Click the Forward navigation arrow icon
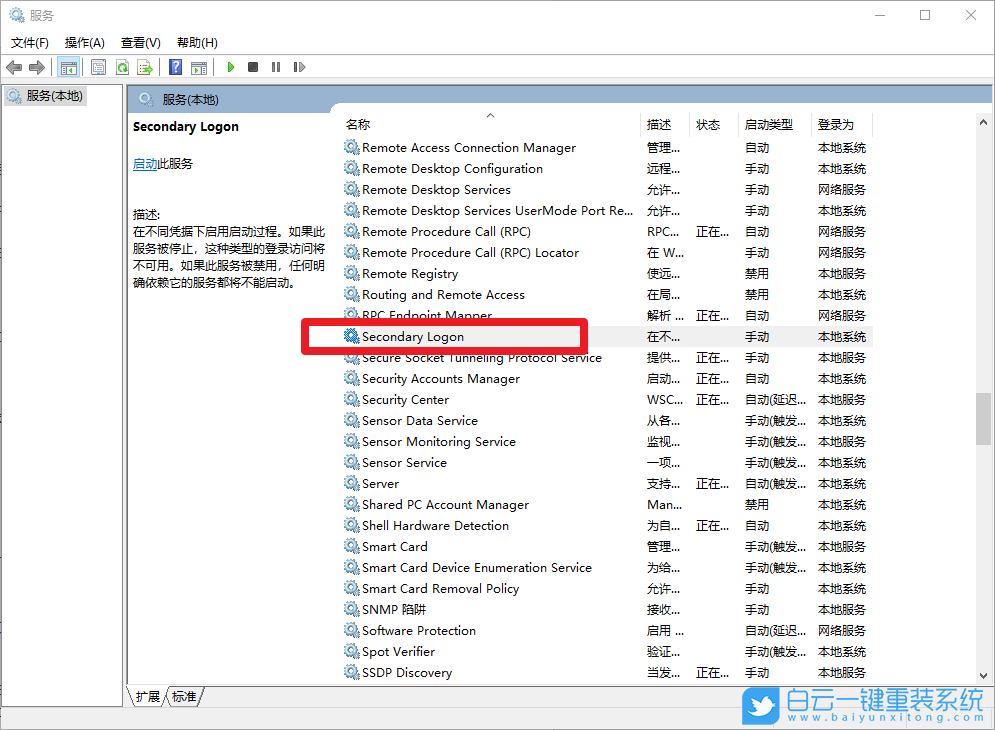Viewport: 995px width, 730px height. point(37,67)
